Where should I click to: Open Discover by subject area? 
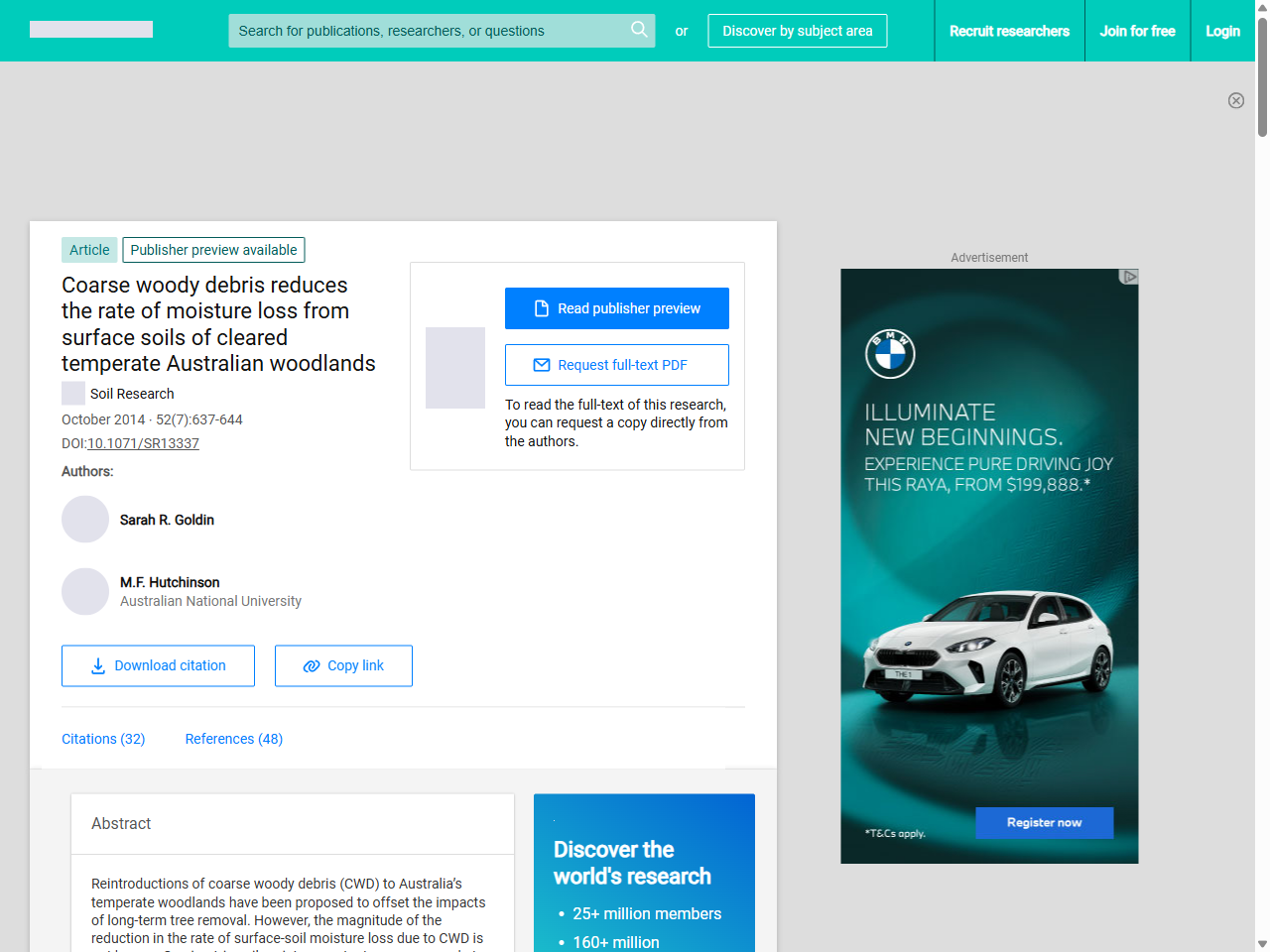(x=797, y=31)
